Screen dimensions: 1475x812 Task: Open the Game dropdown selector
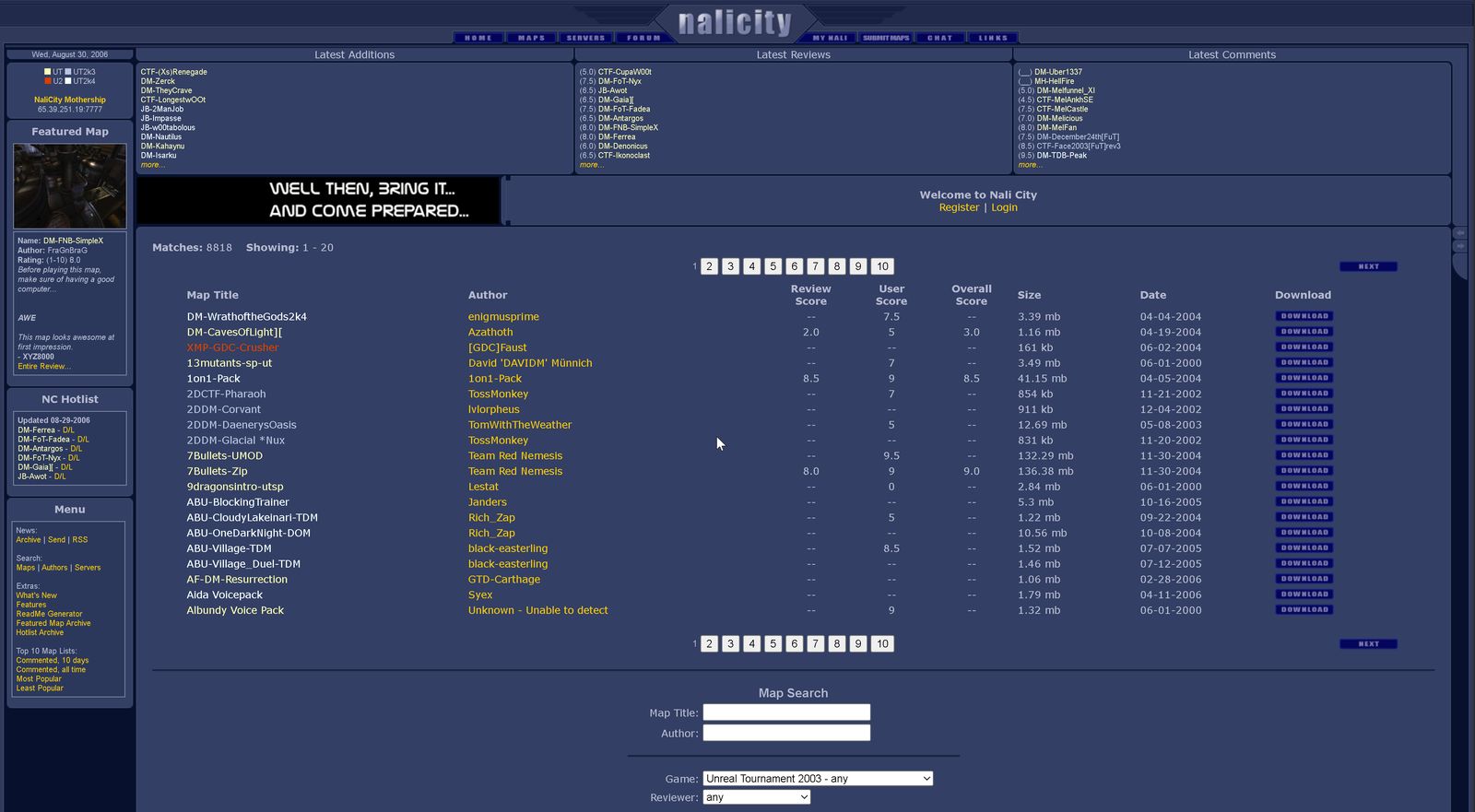click(818, 779)
